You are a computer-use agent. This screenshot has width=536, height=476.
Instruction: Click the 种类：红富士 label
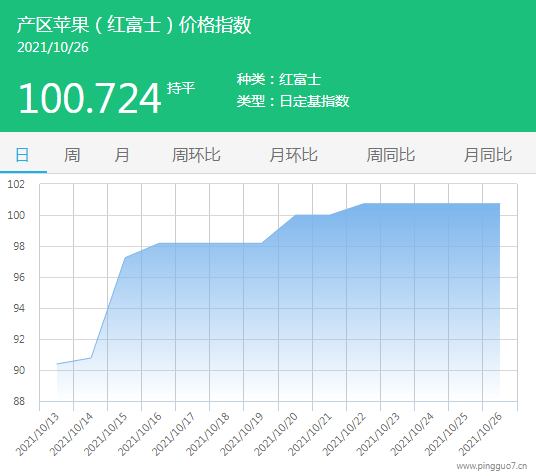pyautogui.click(x=279, y=79)
